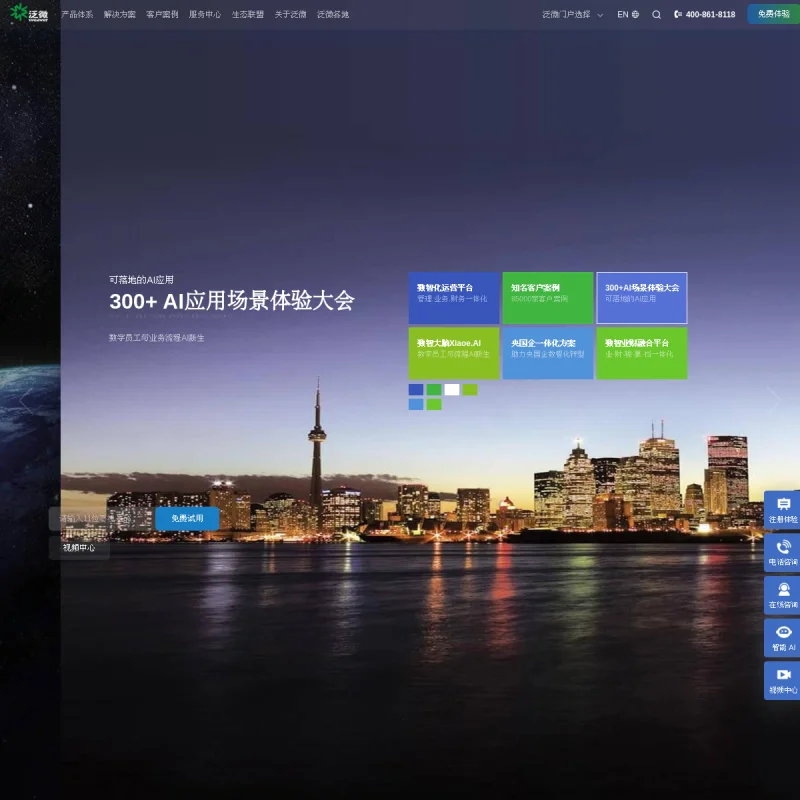800x800 pixels.
Task: Open 客户案例 menu
Action: 162,14
